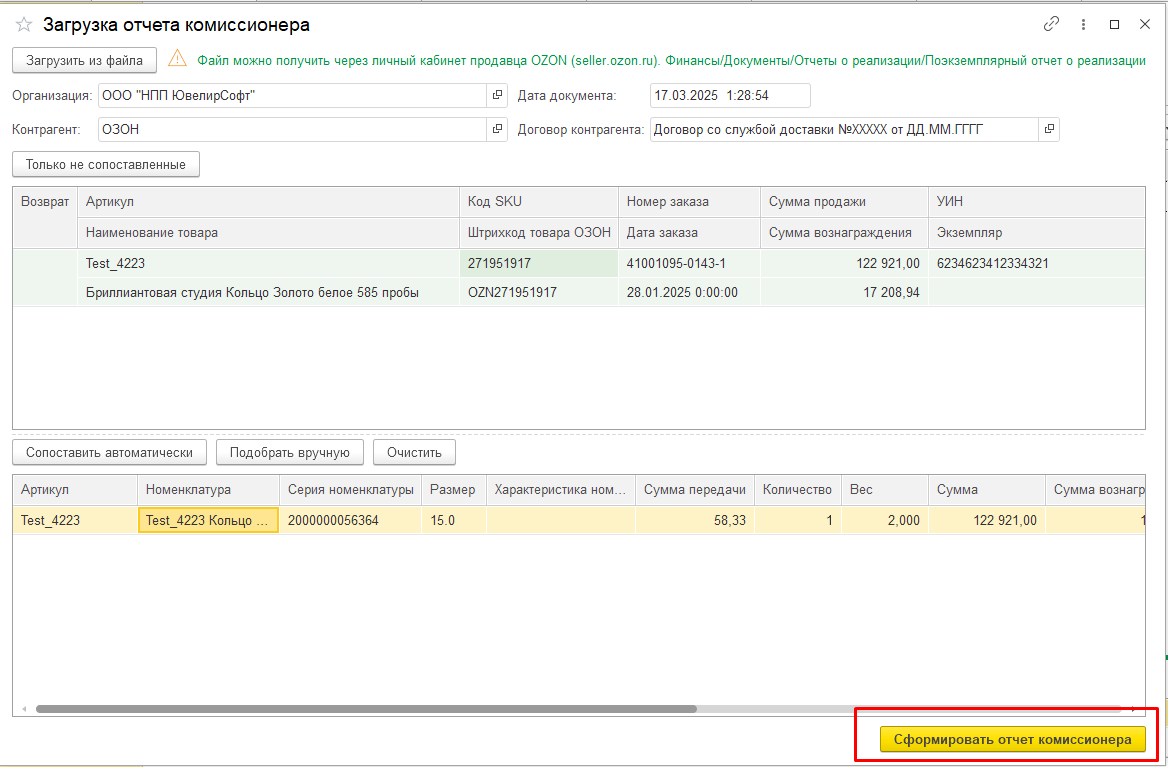Screen dimensions: 1168x767
Task: Click horizontal scrollbar of lower table
Action: (365, 709)
